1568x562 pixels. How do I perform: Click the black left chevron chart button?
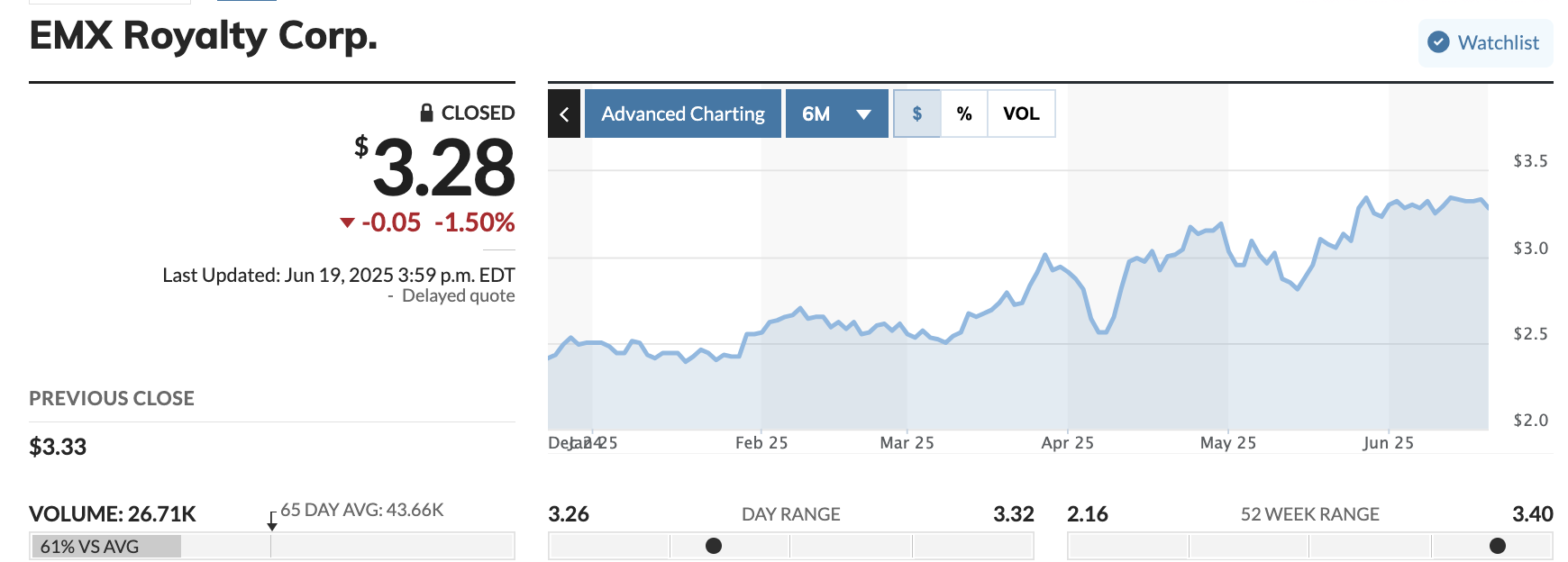564,114
